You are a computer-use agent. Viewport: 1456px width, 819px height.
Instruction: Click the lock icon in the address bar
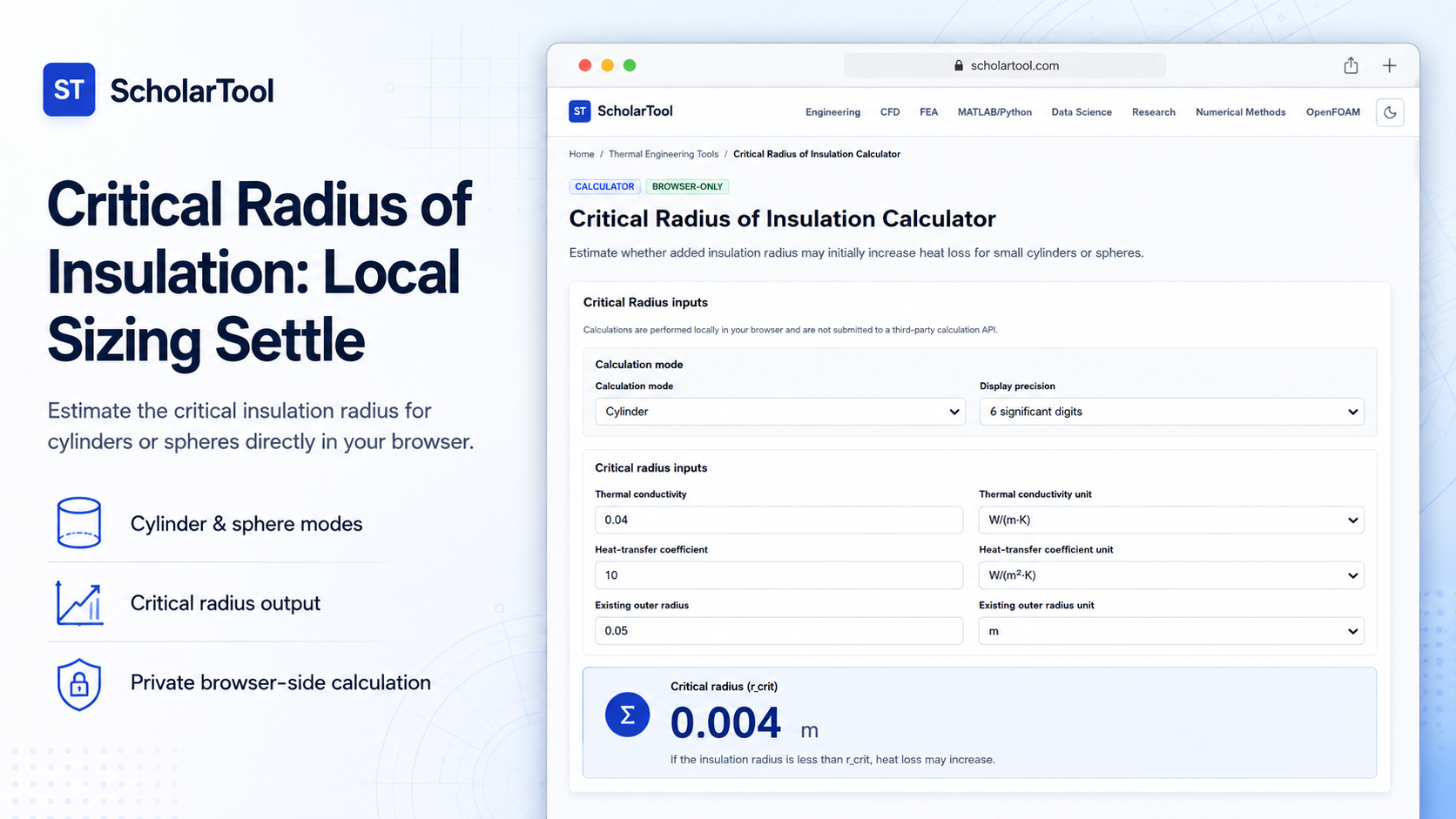(x=959, y=65)
